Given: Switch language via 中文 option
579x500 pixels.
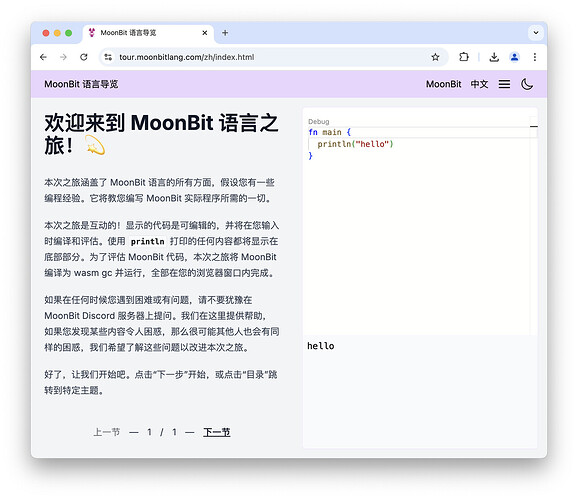Looking at the screenshot, I should pyautogui.click(x=479, y=84).
